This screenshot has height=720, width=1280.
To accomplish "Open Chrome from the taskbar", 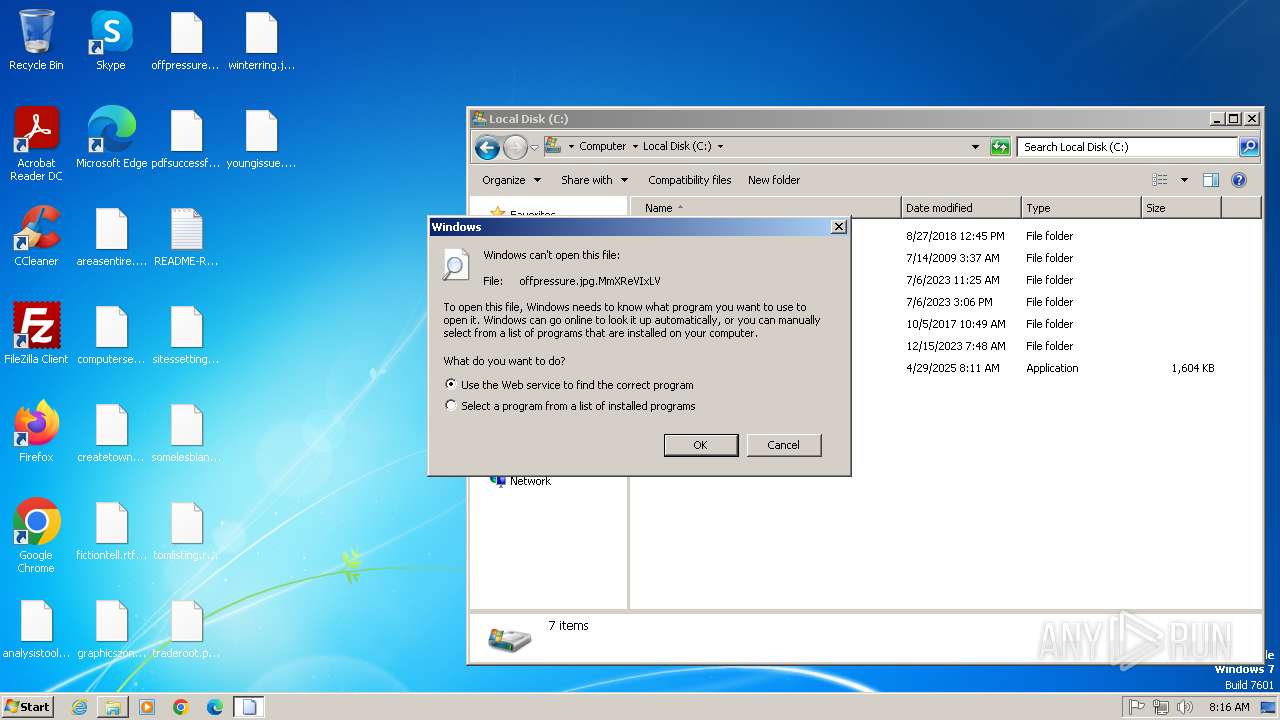I will 181,707.
